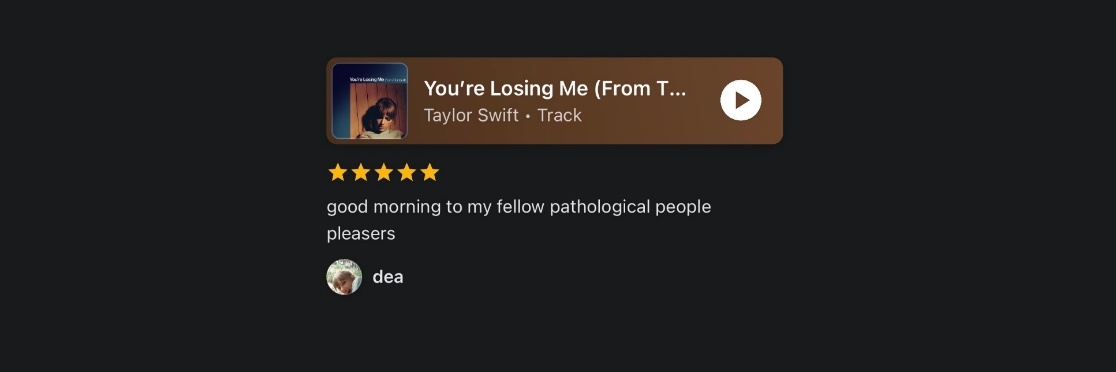Select the Track type label
The image size is (1116, 372).
coord(559,115)
